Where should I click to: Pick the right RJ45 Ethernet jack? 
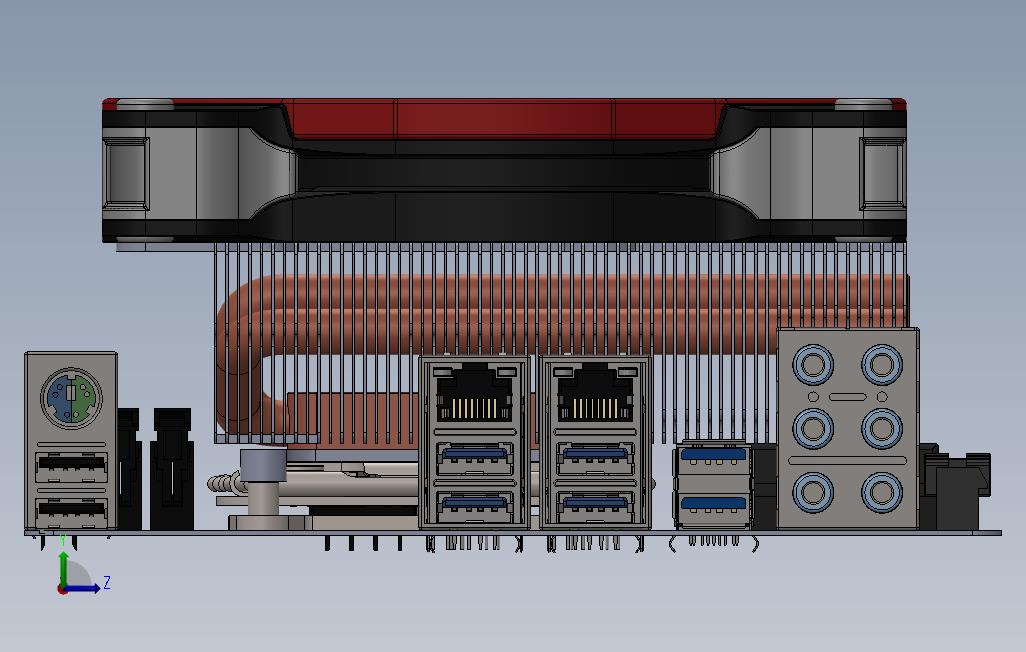[x=595, y=393]
